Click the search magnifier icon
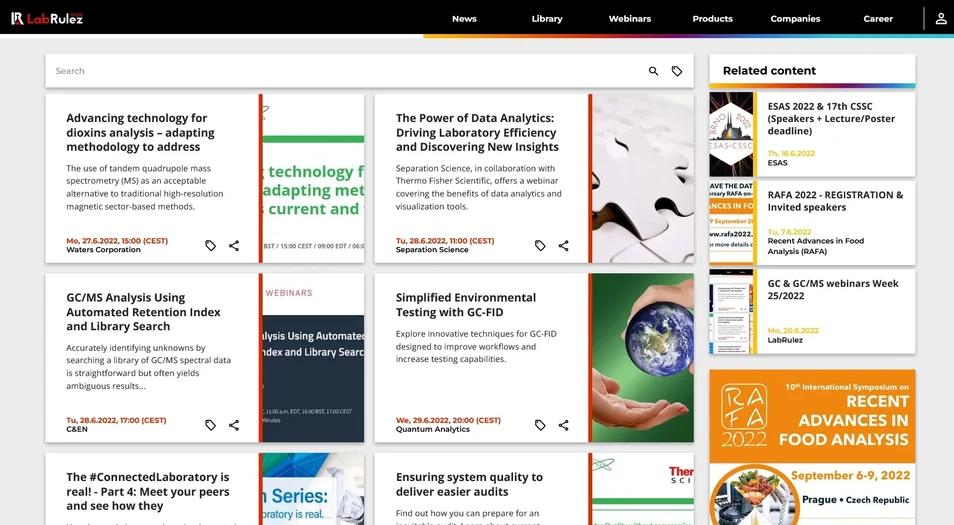 pyautogui.click(x=653, y=71)
